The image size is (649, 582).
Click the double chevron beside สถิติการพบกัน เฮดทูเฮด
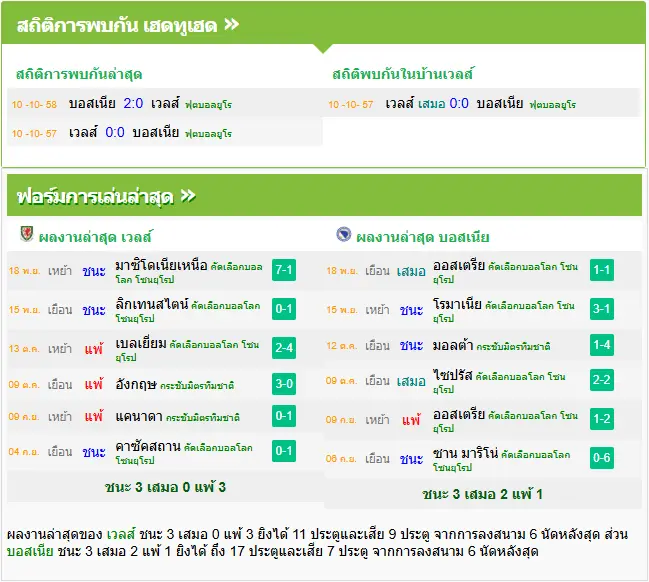coord(232,24)
